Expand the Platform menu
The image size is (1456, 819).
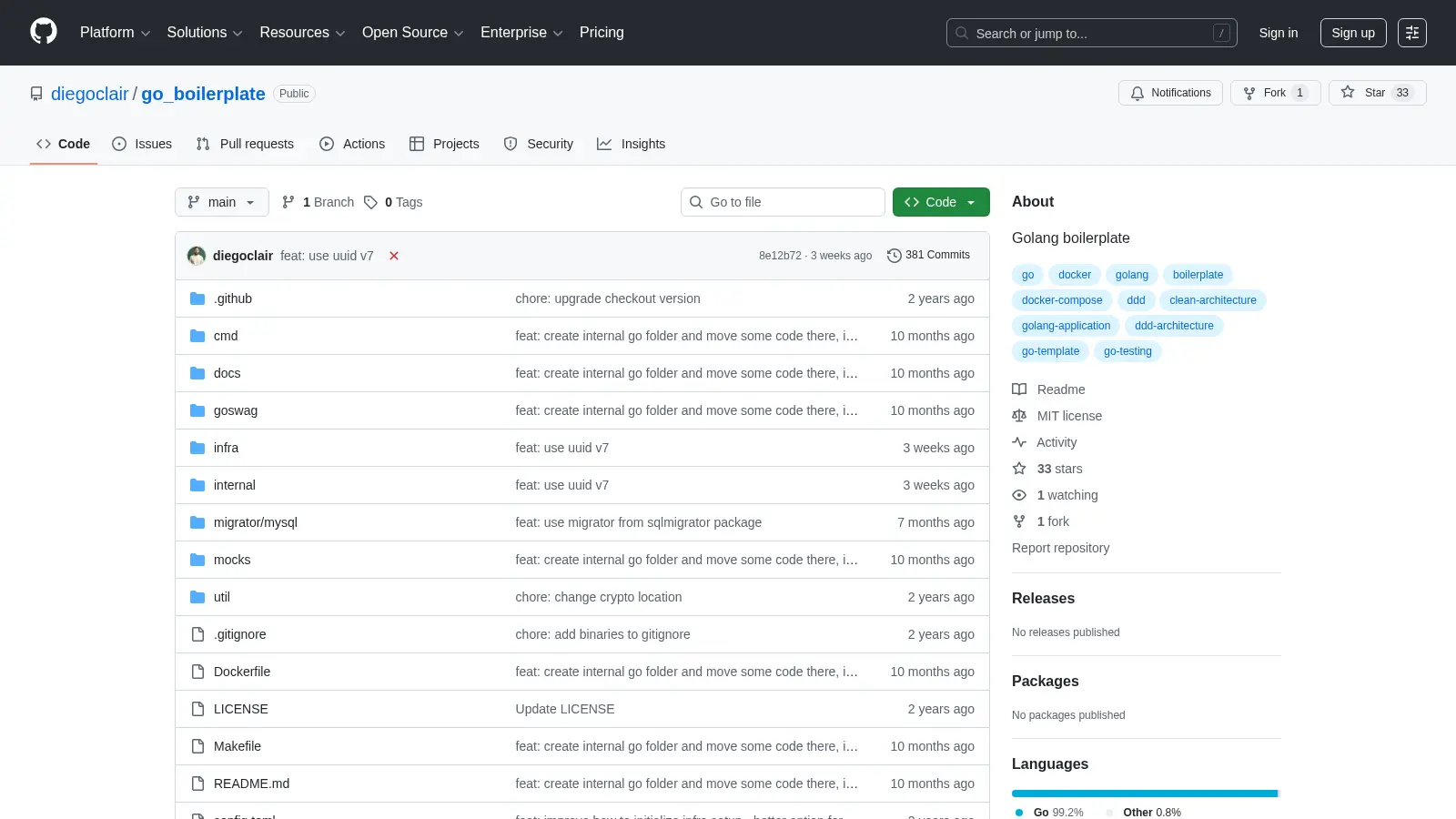click(115, 33)
